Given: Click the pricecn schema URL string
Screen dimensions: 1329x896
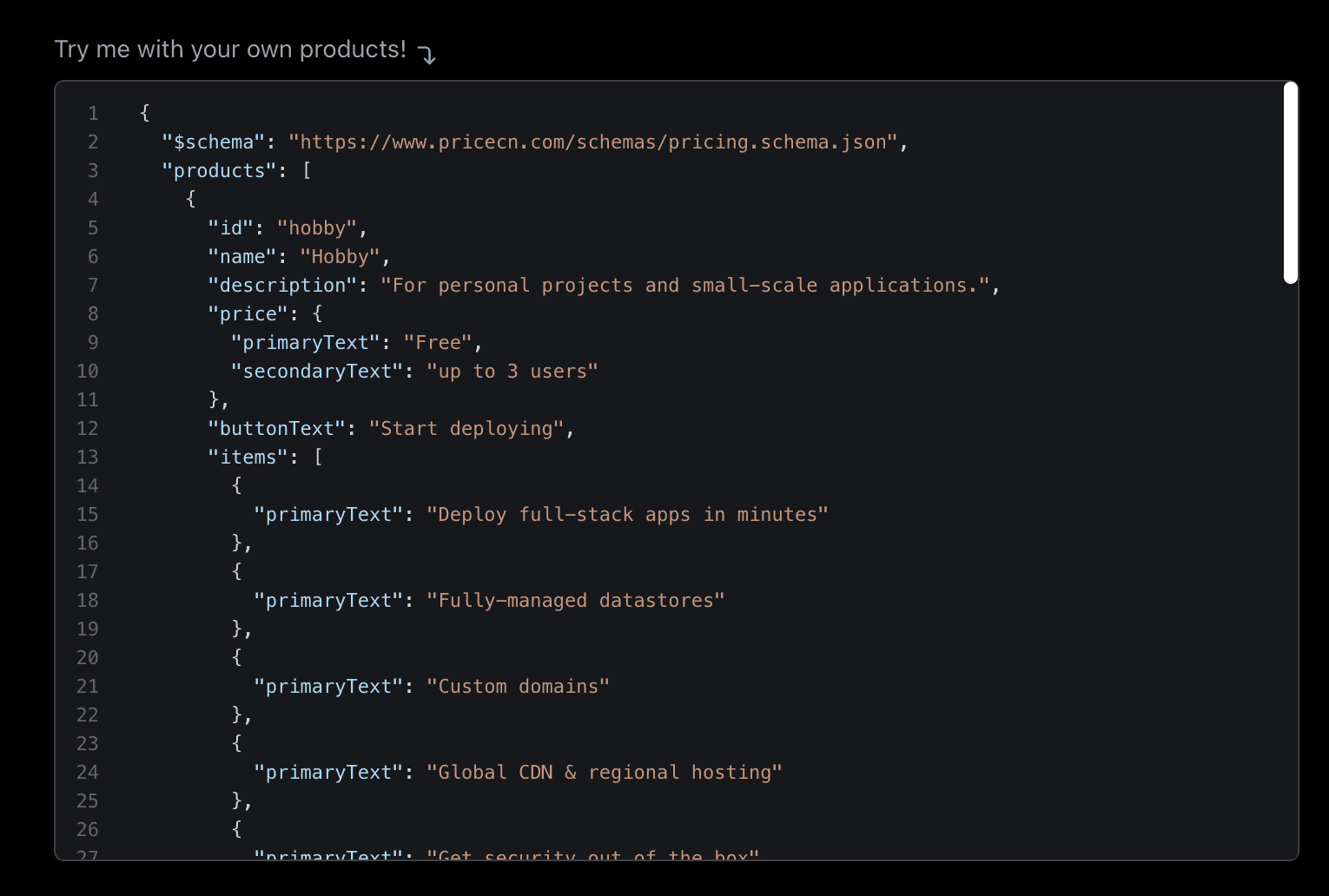Looking at the screenshot, I should point(592,142).
